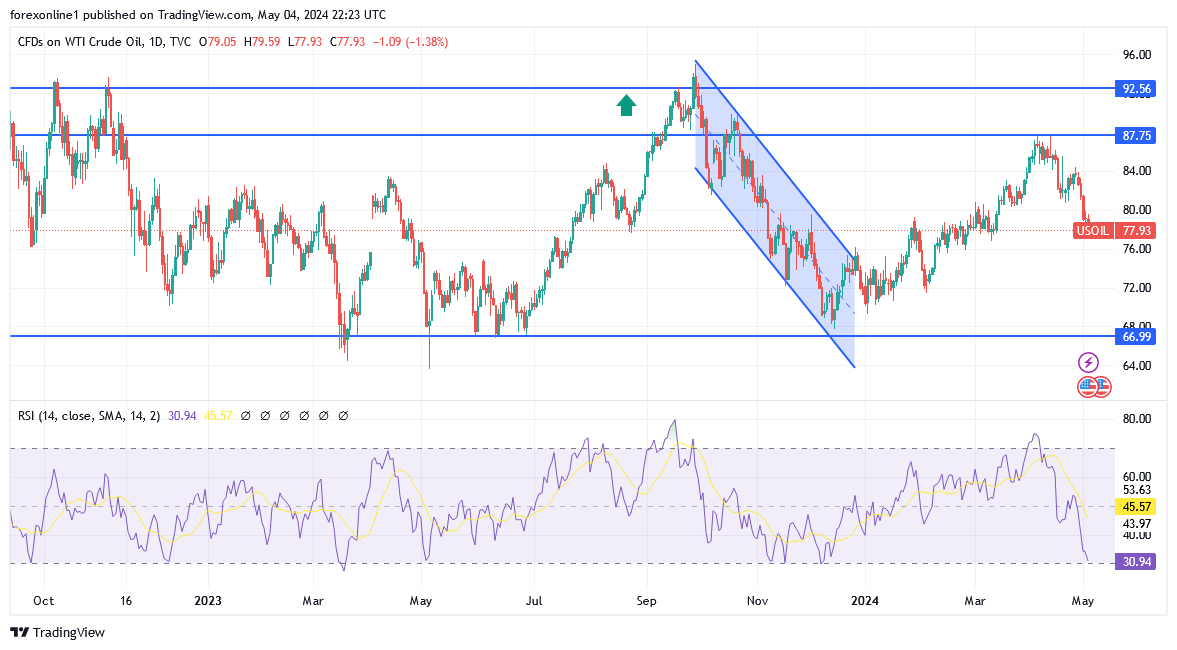Click the purple lightning event icon

point(1088,363)
